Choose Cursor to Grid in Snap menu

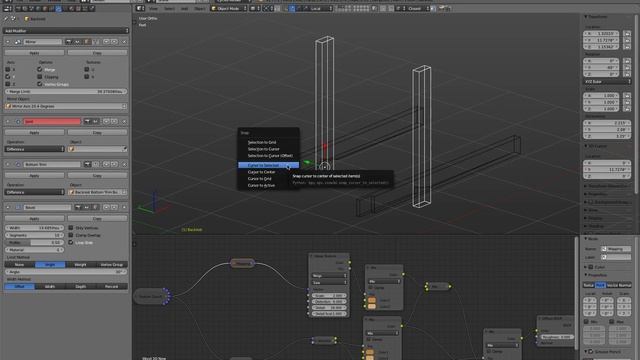point(259,179)
